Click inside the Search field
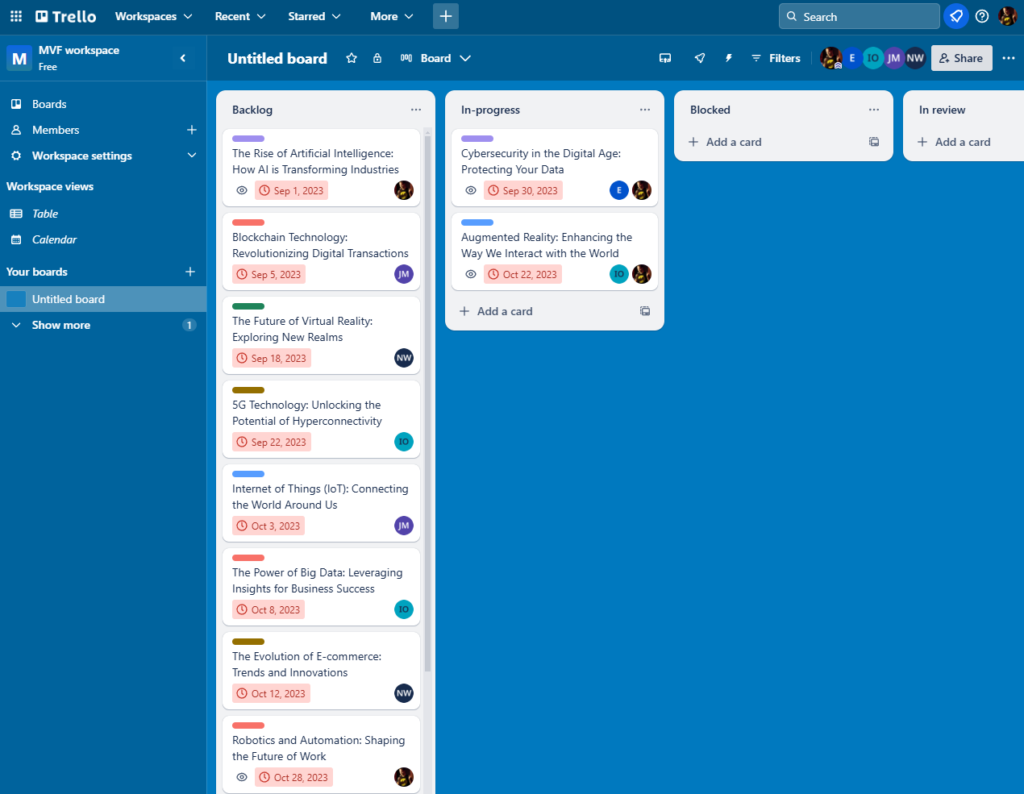Screen dimensions: 1024x794 [858, 16]
